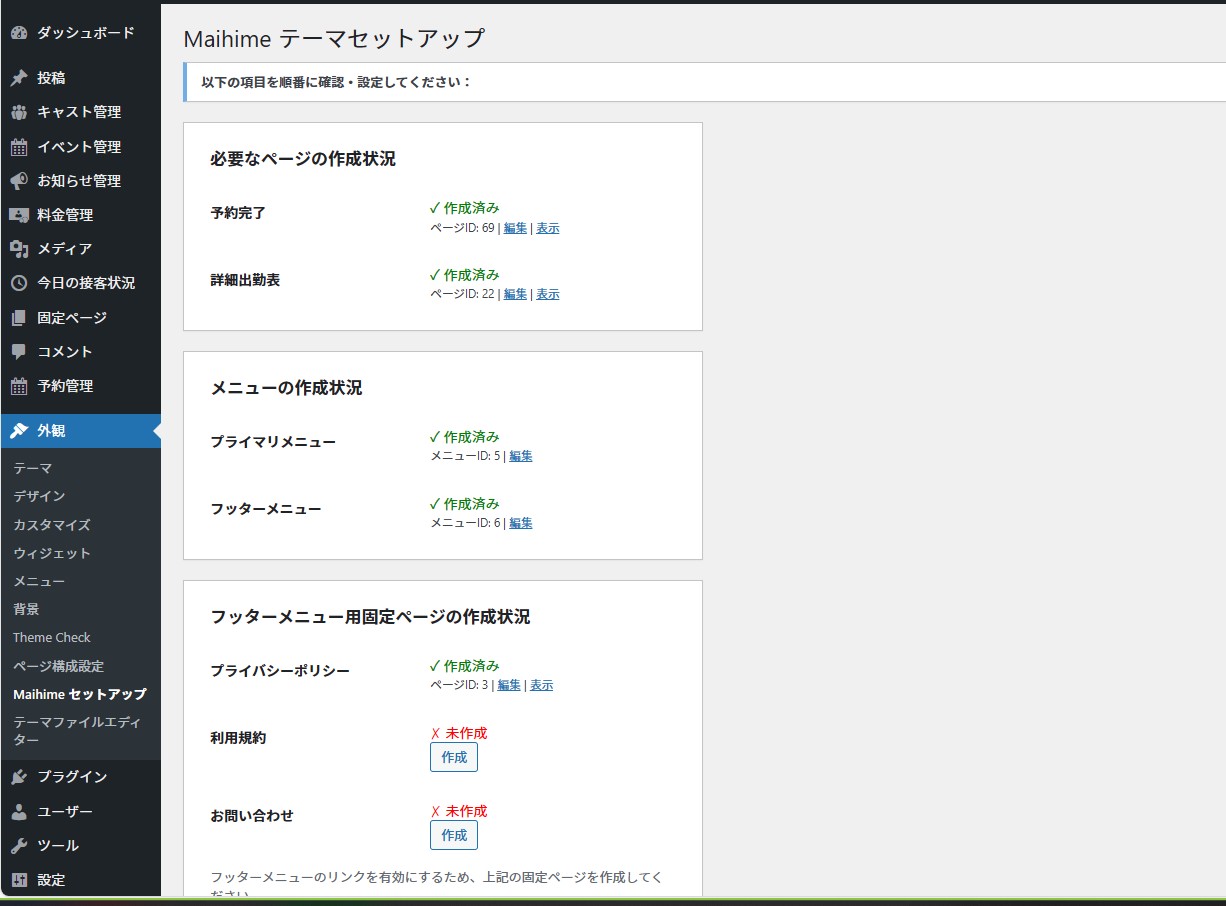Click 表示 link for プライバシーポリシー
This screenshot has width=1226, height=906.
(x=541, y=685)
